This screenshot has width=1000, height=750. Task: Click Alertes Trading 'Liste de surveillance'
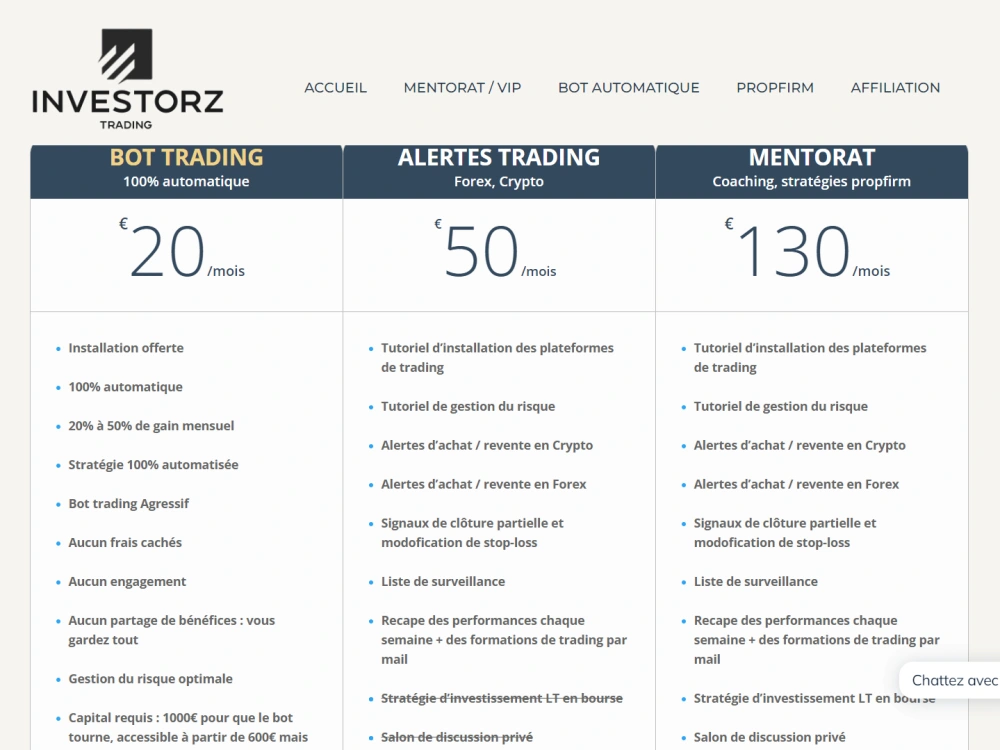[x=443, y=582]
